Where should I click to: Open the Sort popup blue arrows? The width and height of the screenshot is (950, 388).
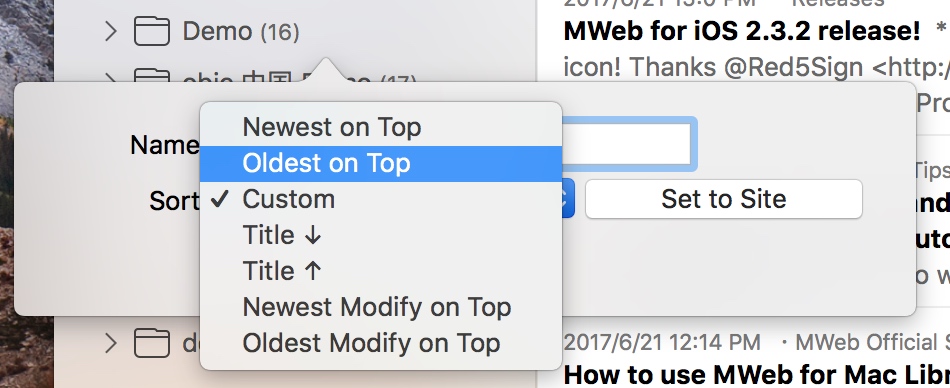point(568,199)
